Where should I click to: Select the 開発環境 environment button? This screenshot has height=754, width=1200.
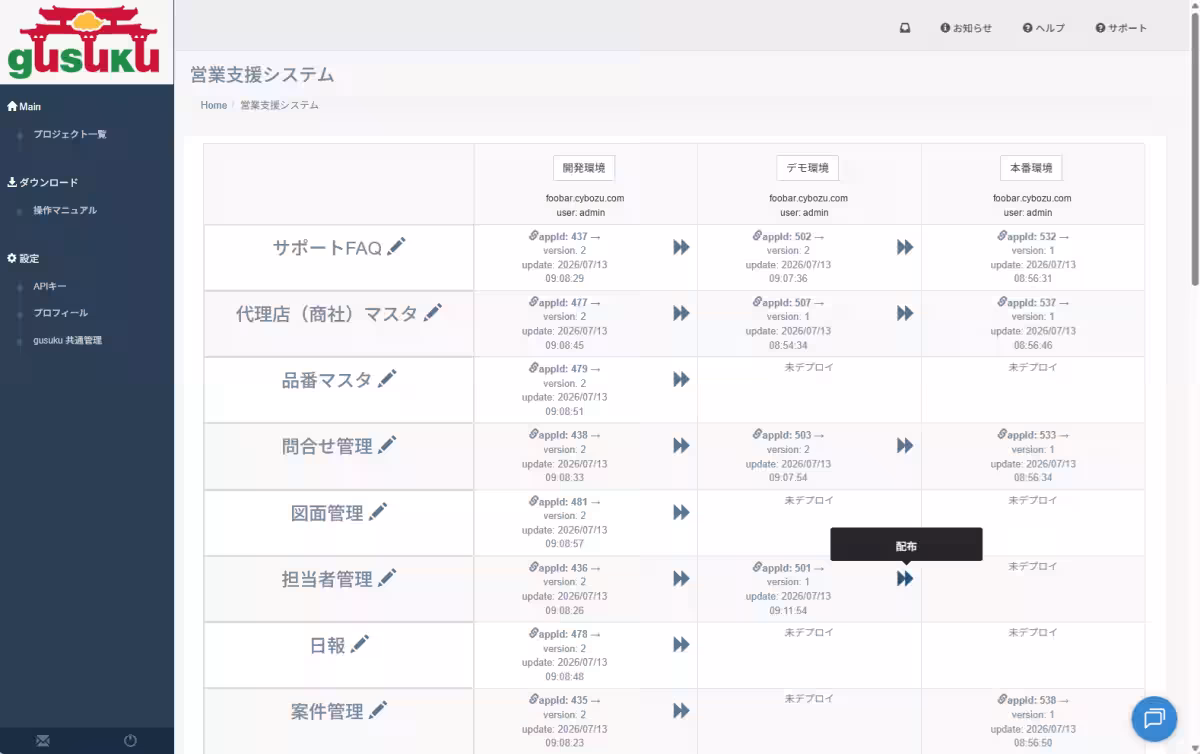[x=585, y=168]
